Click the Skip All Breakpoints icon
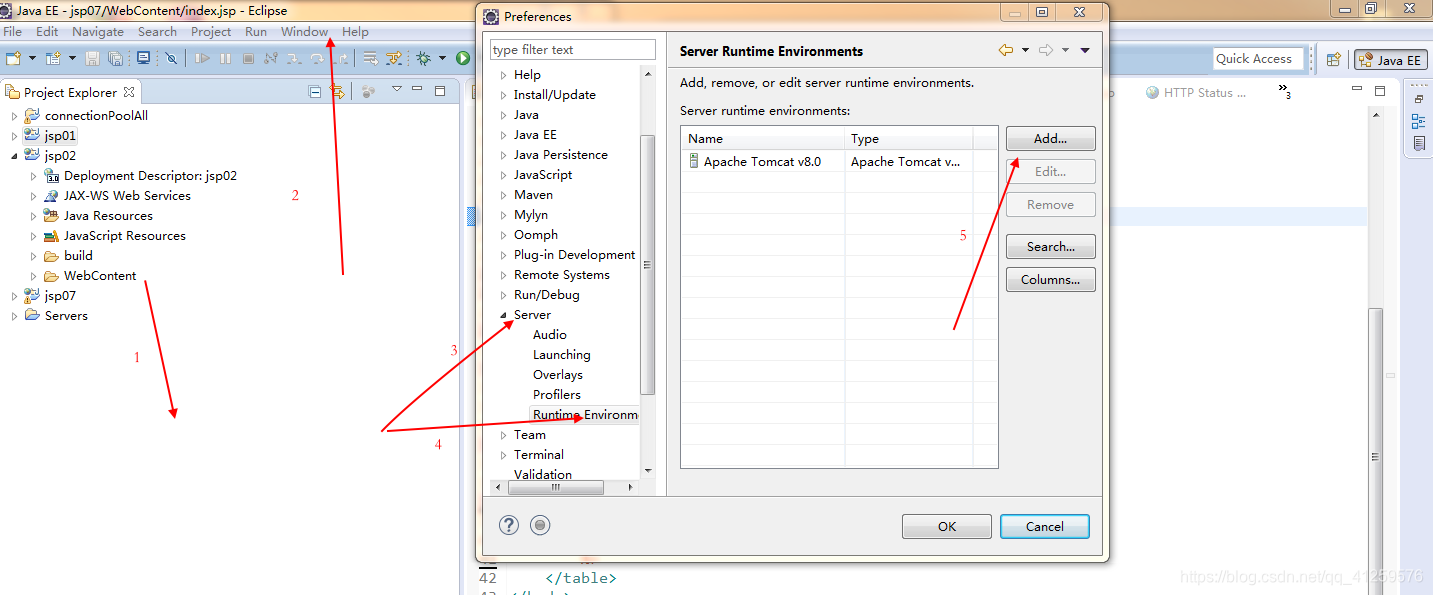This screenshot has width=1433, height=595. pos(171,59)
